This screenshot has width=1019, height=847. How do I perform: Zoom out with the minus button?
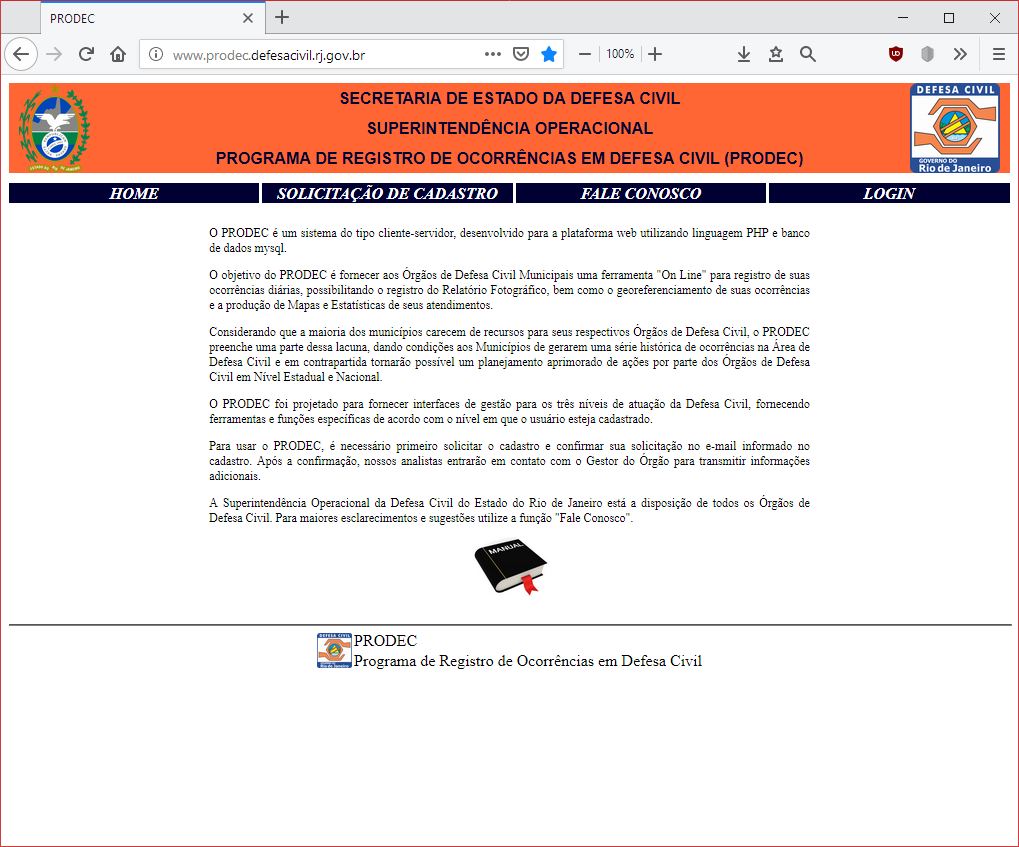(x=585, y=55)
